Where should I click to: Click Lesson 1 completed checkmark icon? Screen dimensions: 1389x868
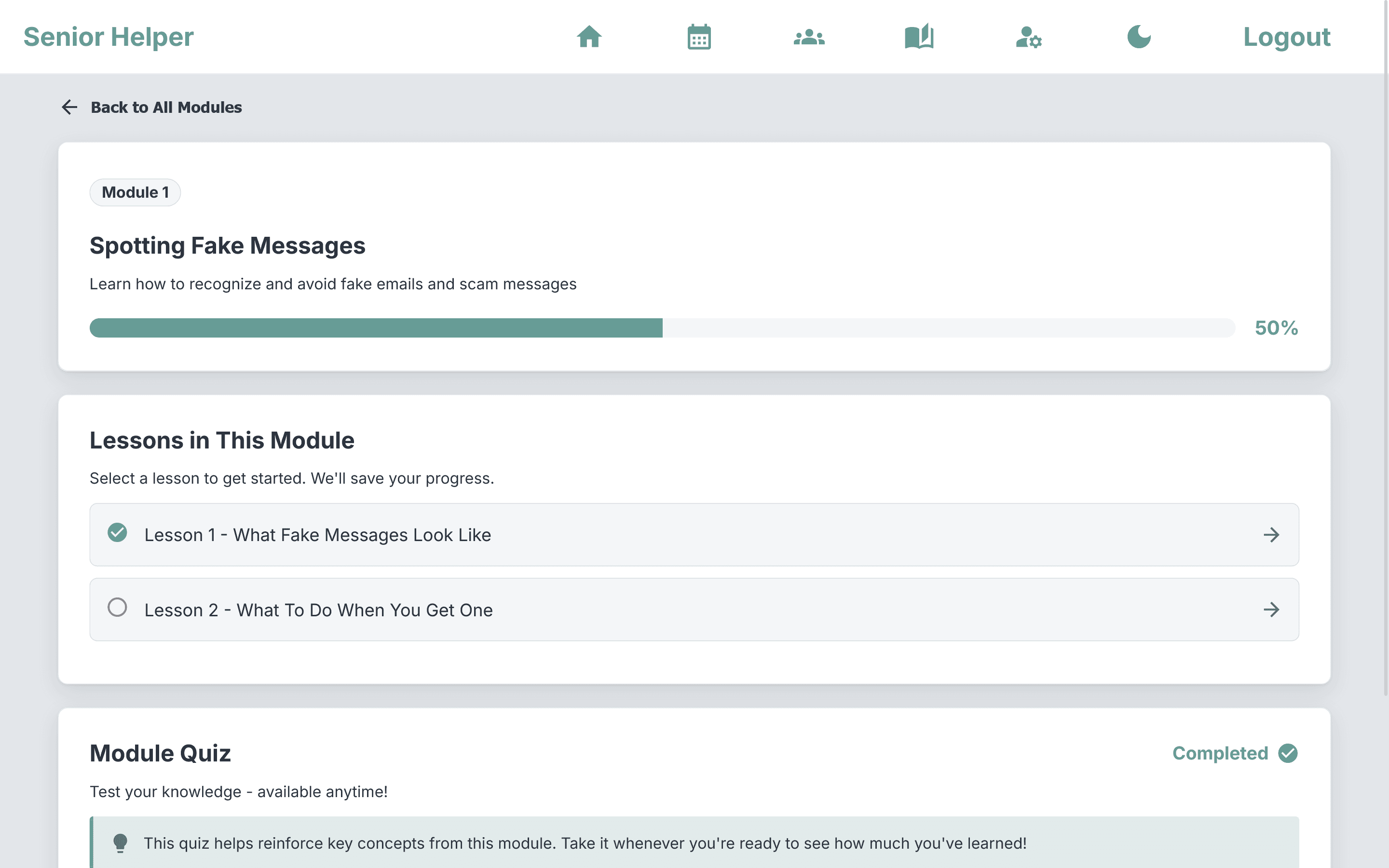click(x=117, y=533)
